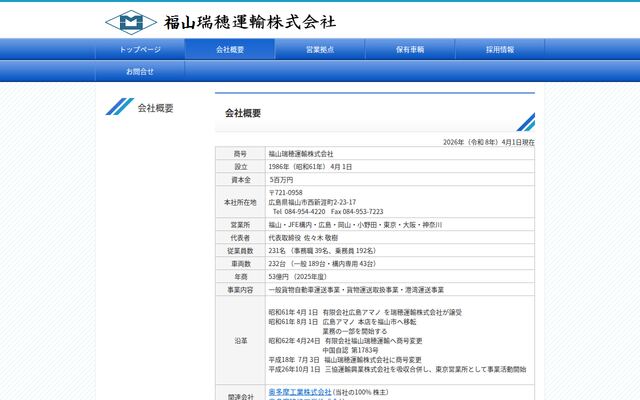Click the 営業所 row label
This screenshot has height=400, width=640.
[x=240, y=225]
